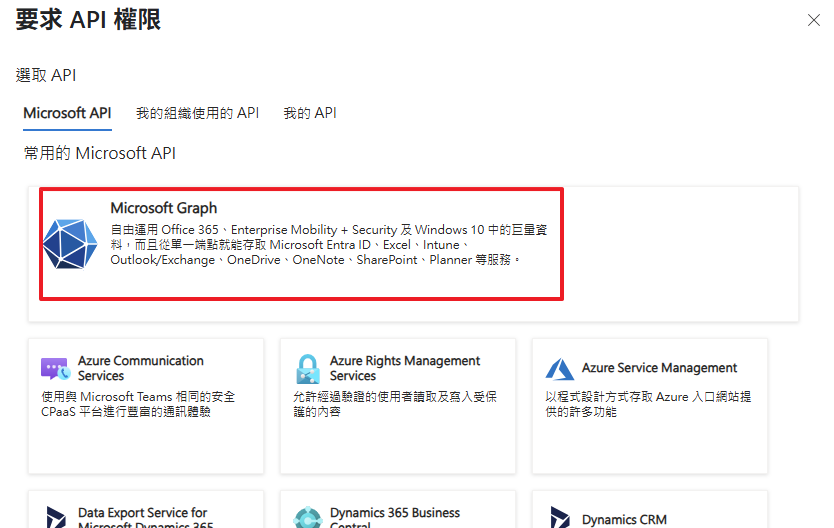The image size is (834, 528).
Task: Click the Azure Communication Services chat icon
Action: 55,368
